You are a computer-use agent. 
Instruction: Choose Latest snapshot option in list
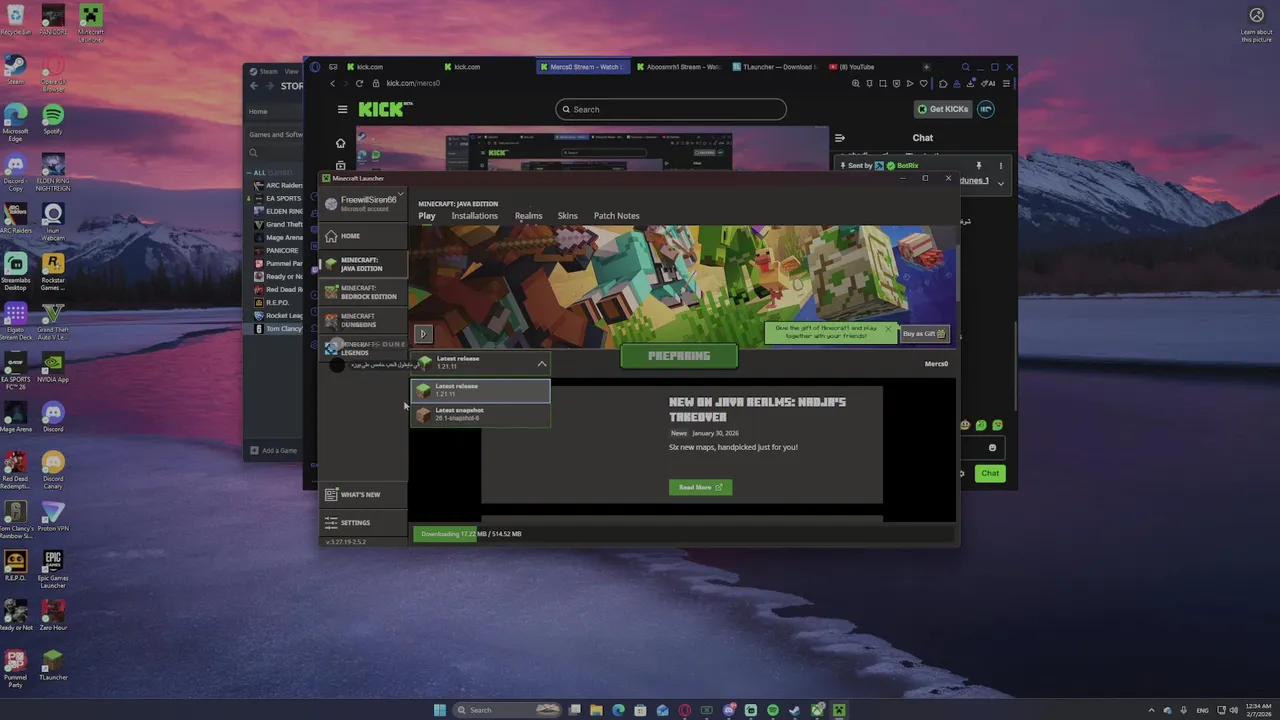pos(481,414)
